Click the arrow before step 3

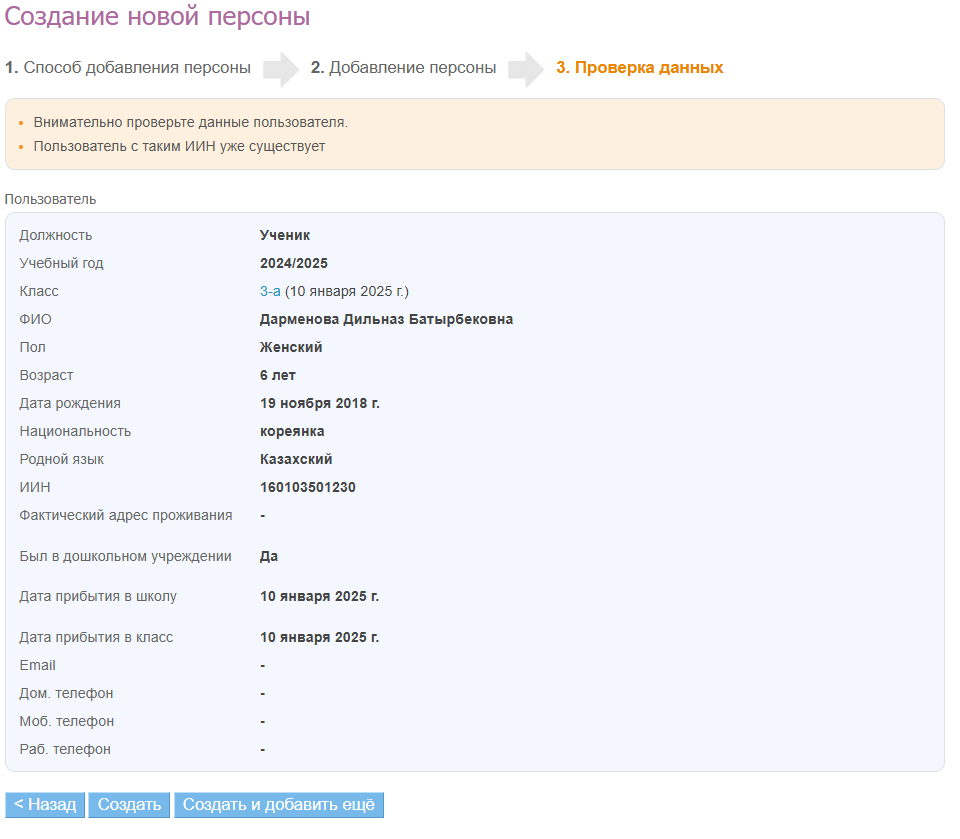pos(526,69)
